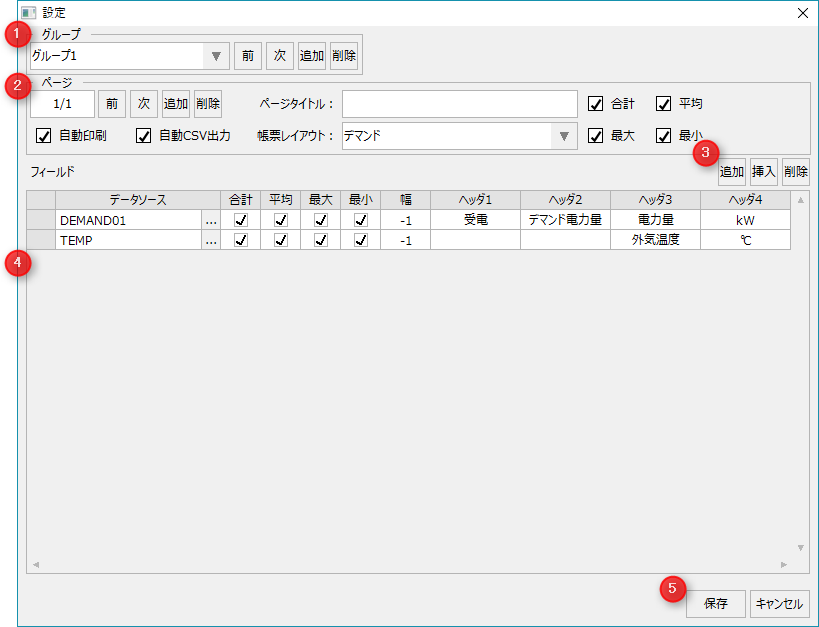
Task: Click the ヘッダ1 column header
Action: (x=475, y=200)
